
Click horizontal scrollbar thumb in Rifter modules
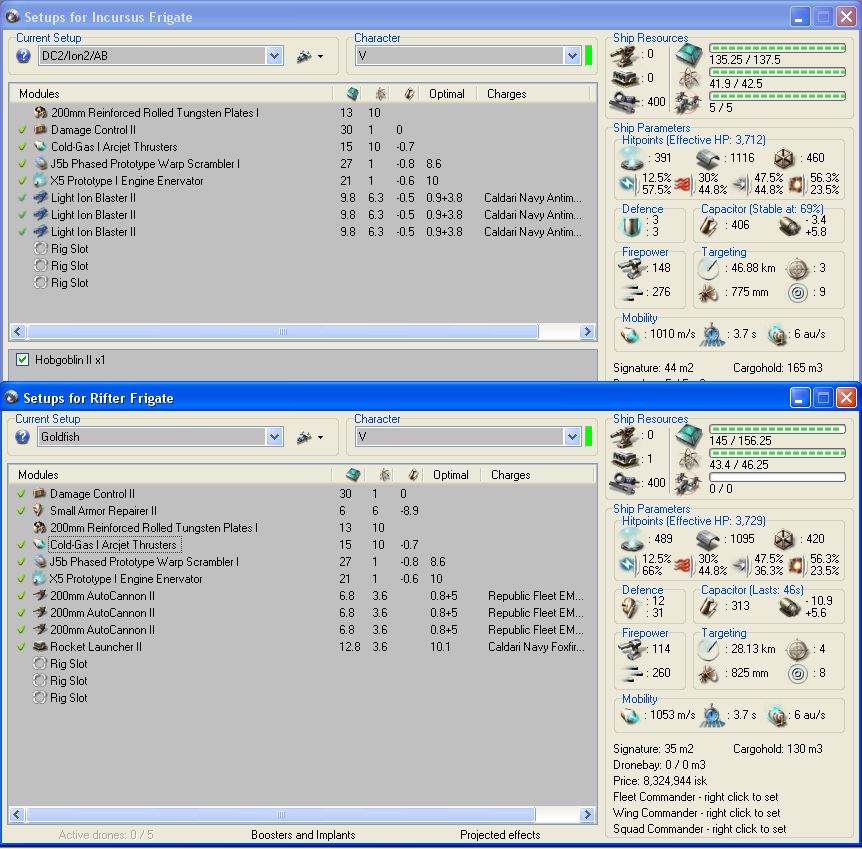280,814
